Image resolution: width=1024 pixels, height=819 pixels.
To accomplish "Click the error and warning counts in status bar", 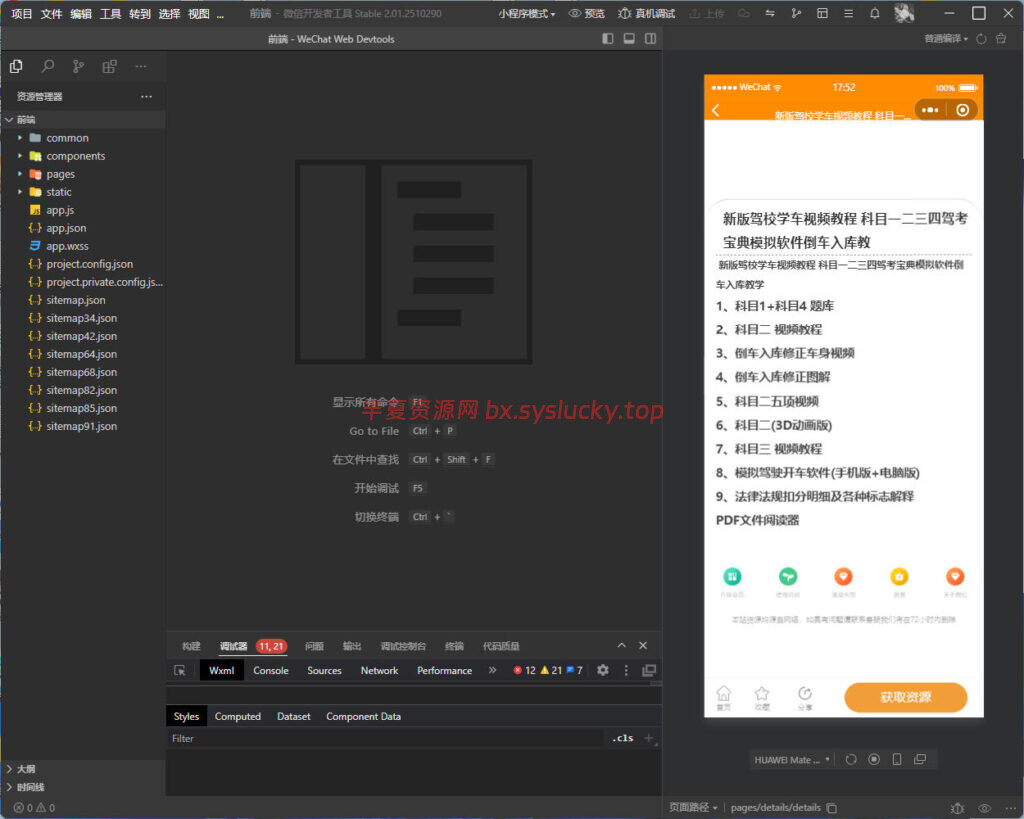I will (x=34, y=808).
